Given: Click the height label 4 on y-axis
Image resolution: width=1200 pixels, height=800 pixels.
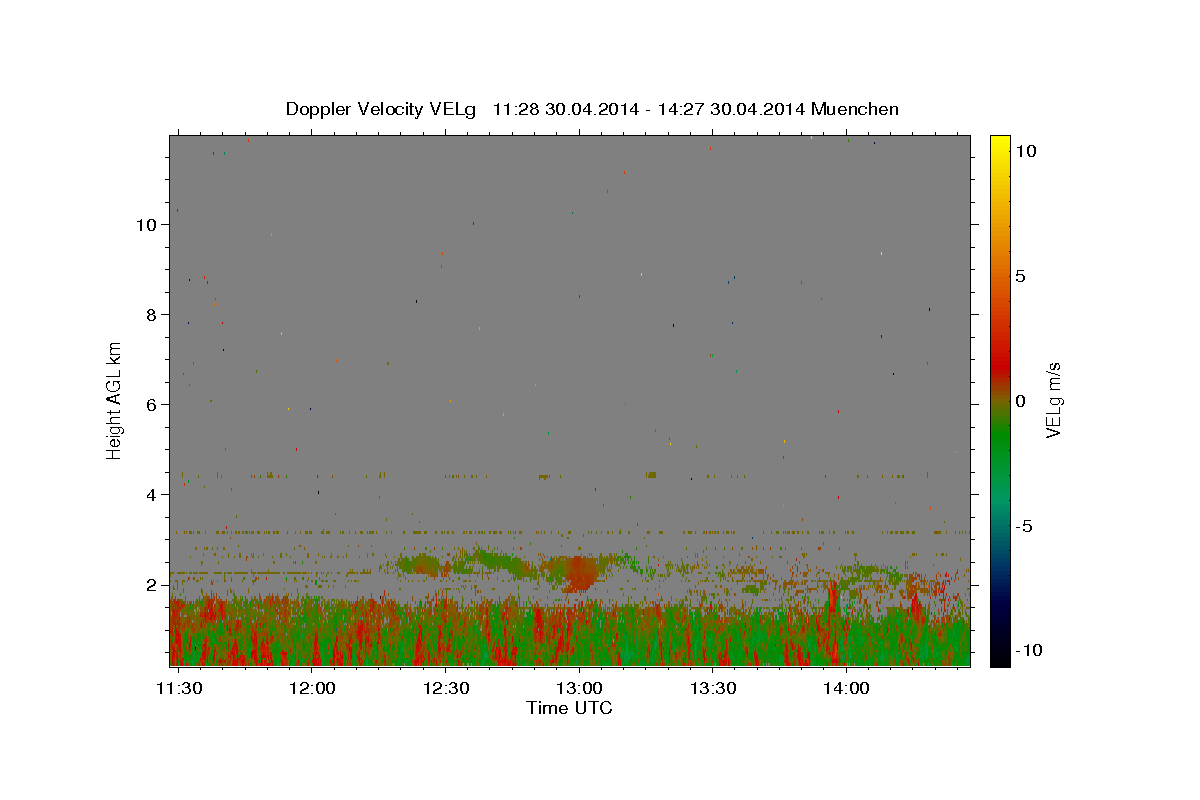Looking at the screenshot, I should pyautogui.click(x=152, y=495).
